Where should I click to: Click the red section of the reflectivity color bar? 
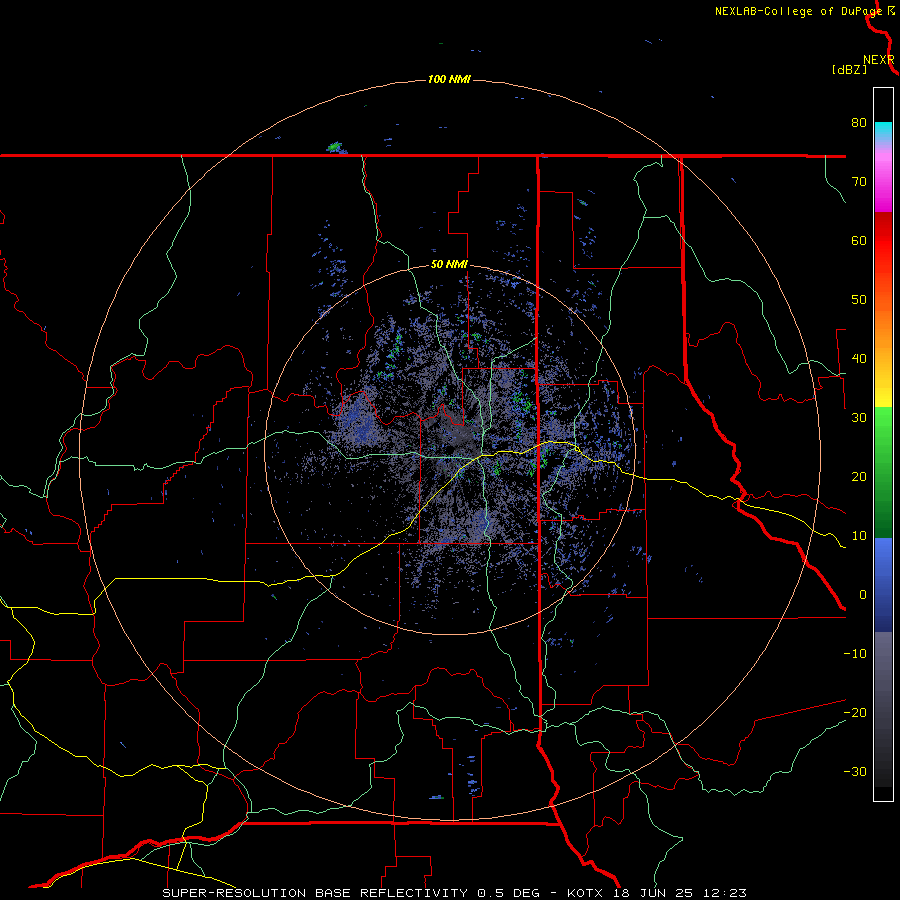click(883, 241)
